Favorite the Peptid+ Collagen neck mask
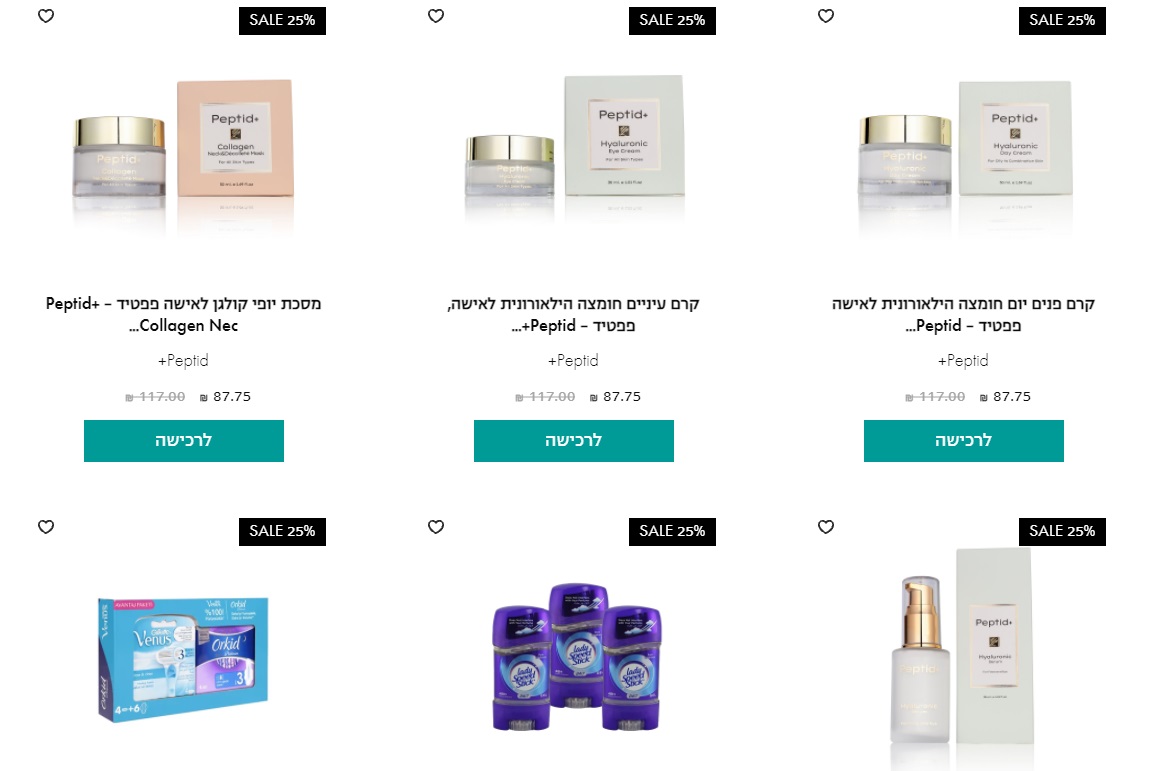1164x771 pixels. pyautogui.click(x=46, y=16)
